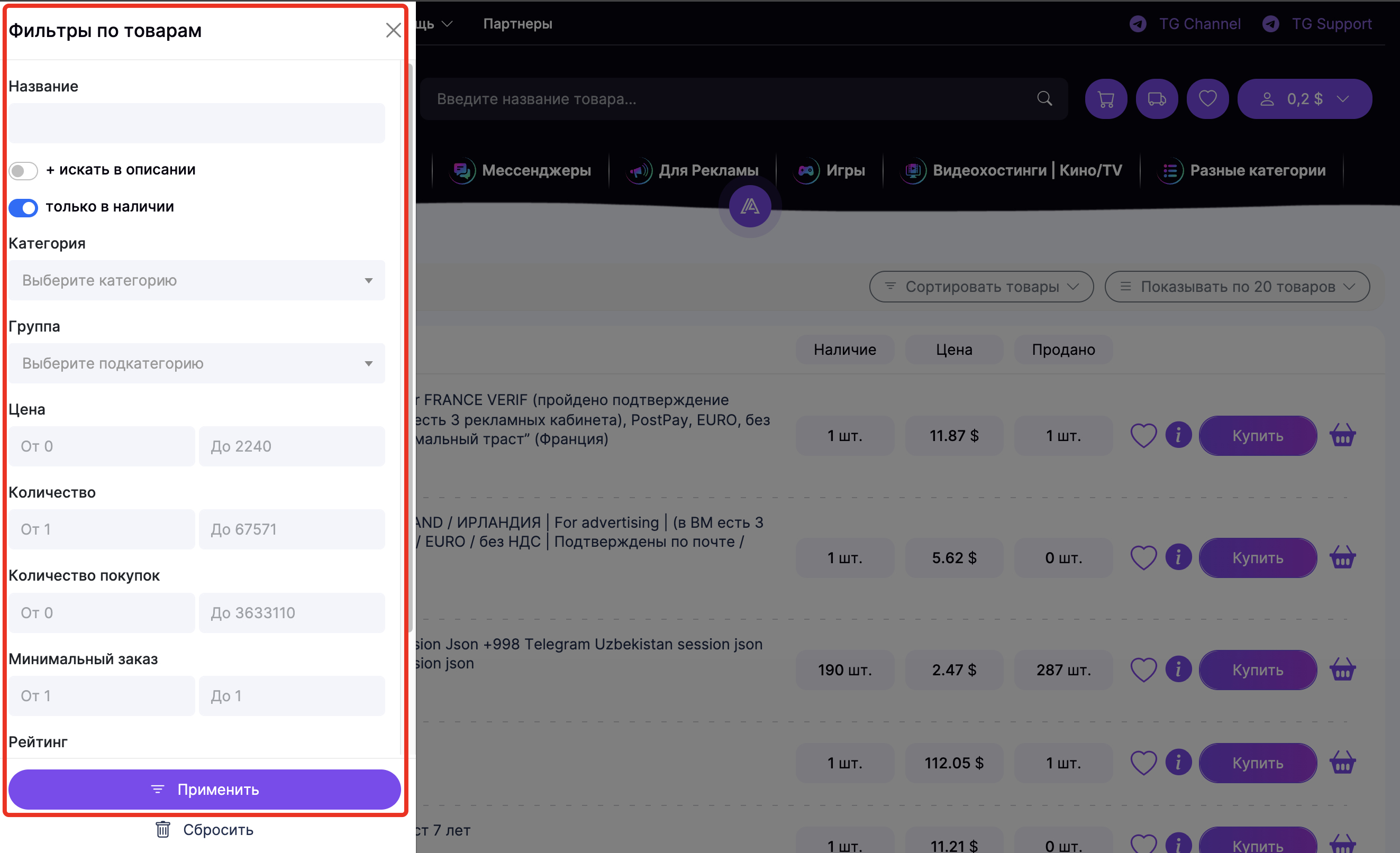Image resolution: width=1400 pixels, height=853 pixels.
Task: Disable the only in stock toggle
Action: click(23, 207)
